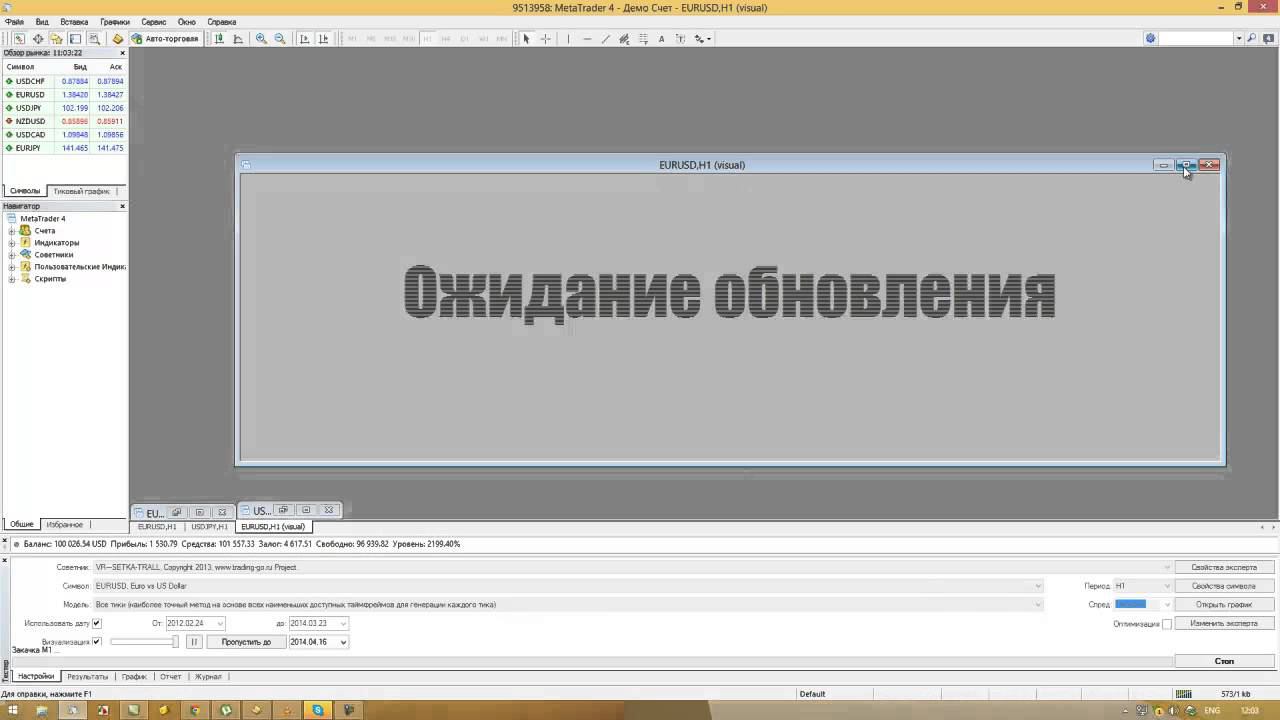Open the Графики menu
This screenshot has height=720, width=1280.
(x=115, y=22)
